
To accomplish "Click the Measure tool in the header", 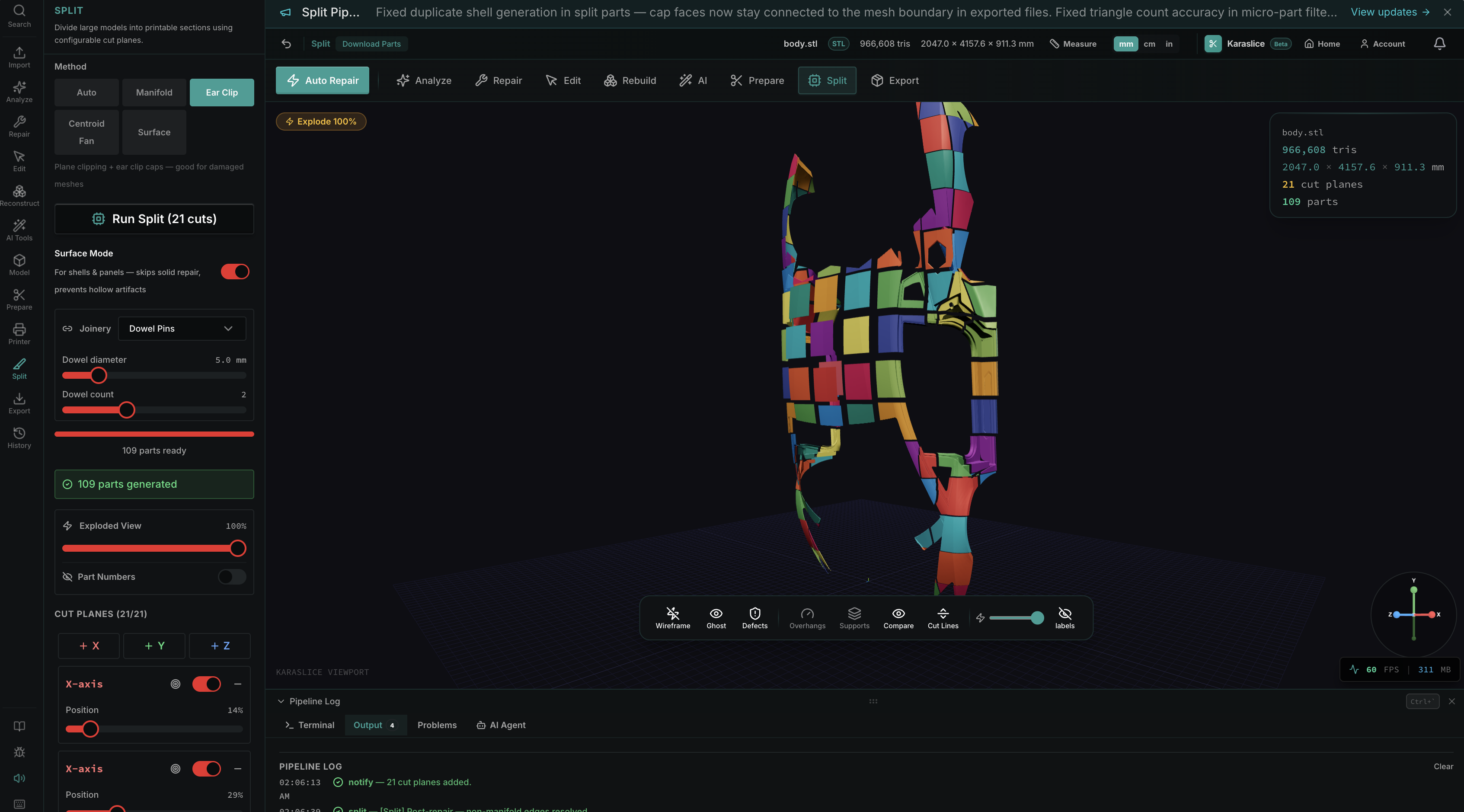I will pos(1072,44).
